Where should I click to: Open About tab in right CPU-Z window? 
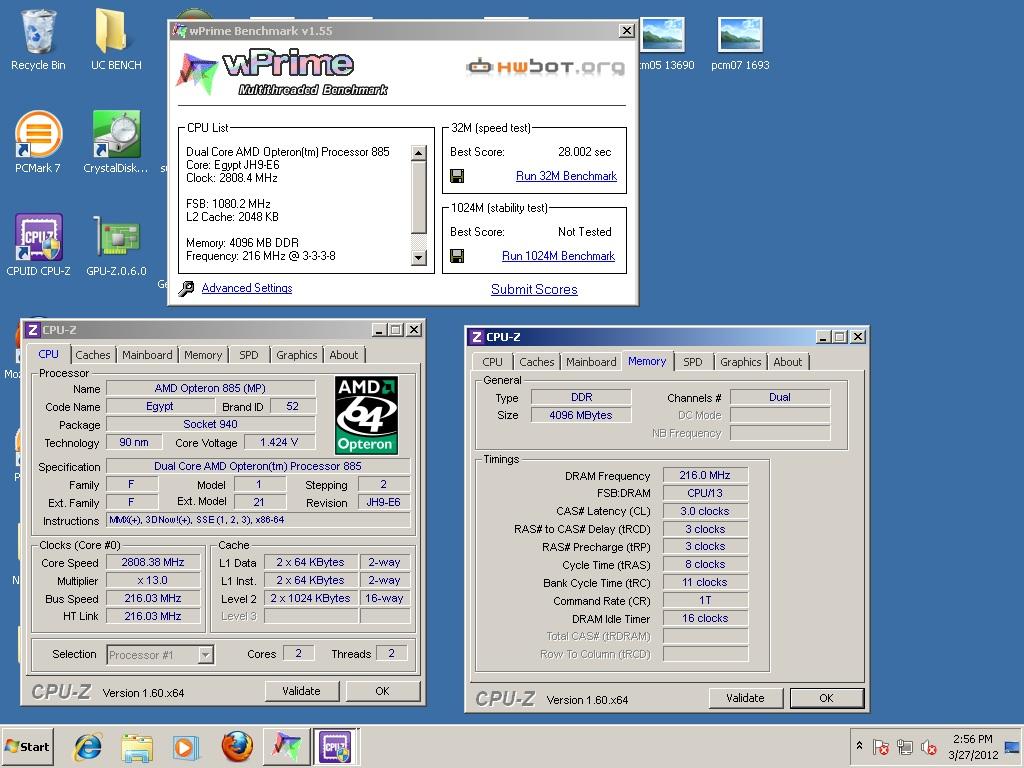788,362
